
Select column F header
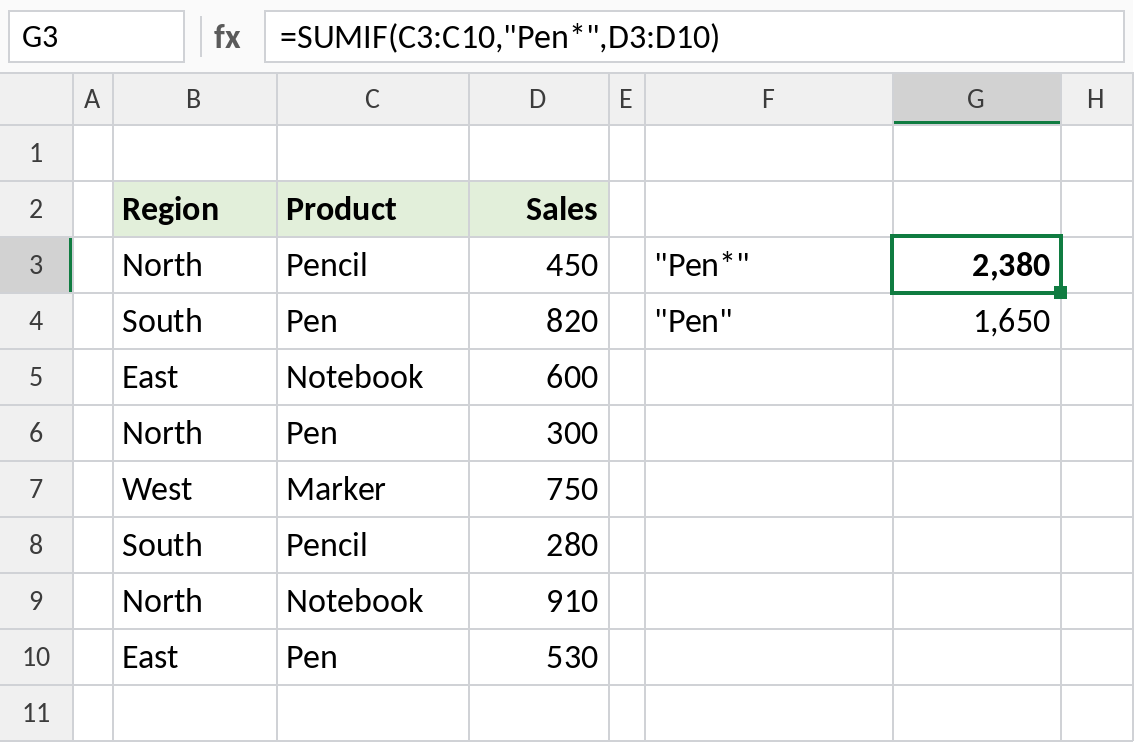tap(769, 99)
